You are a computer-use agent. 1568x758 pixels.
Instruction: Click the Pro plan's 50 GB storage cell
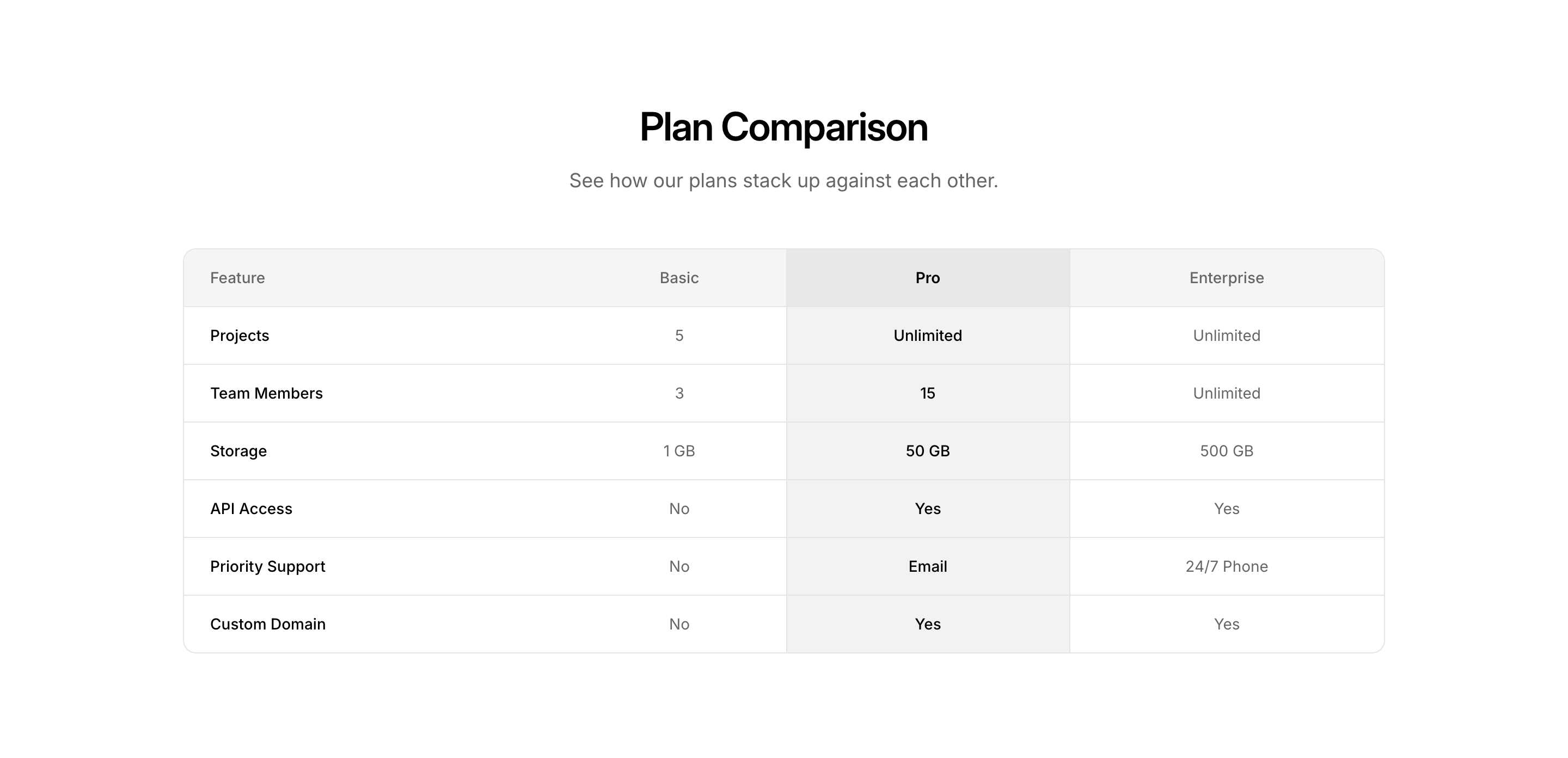[x=927, y=451]
